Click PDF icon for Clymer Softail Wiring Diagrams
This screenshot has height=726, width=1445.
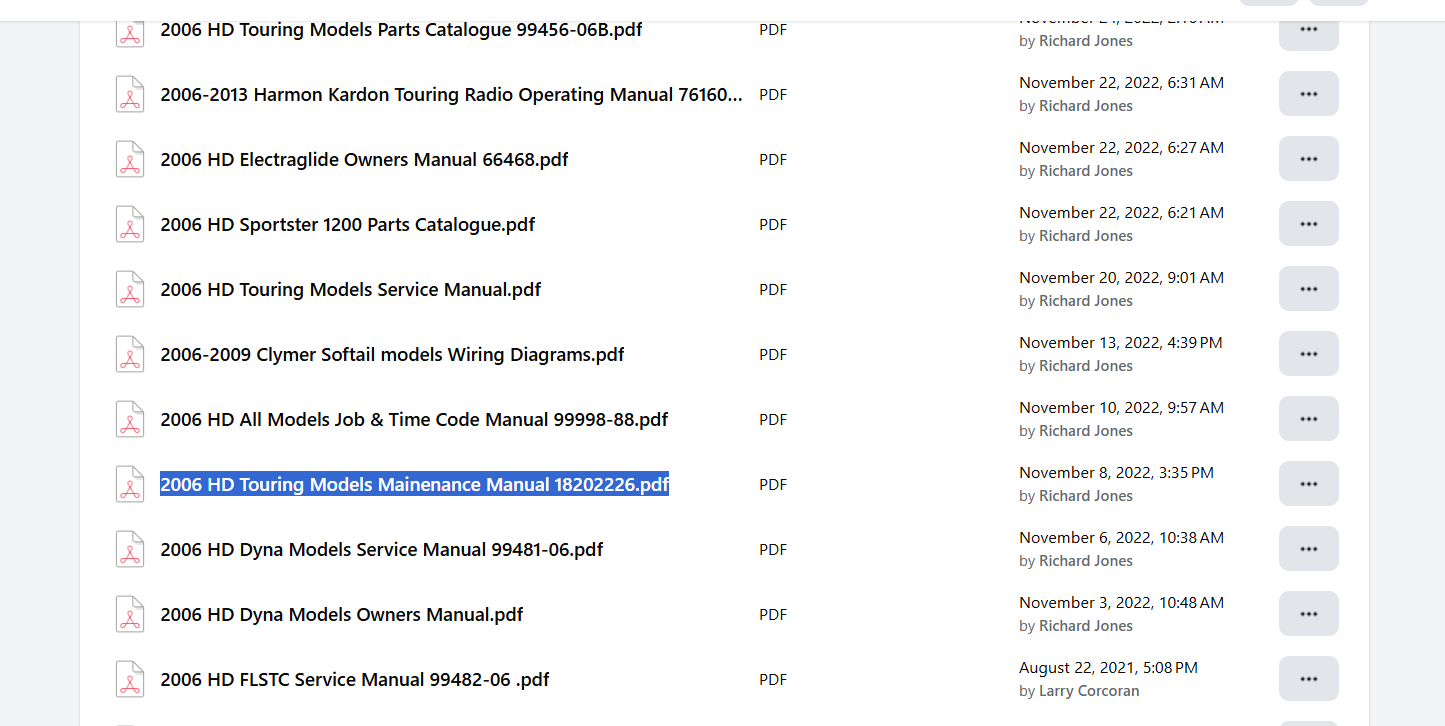tap(130, 355)
